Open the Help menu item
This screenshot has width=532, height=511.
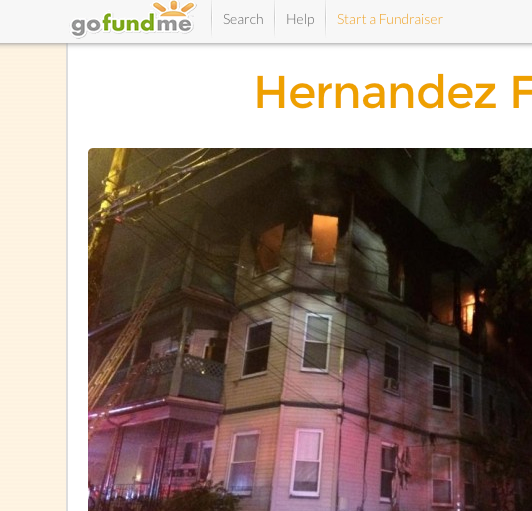[x=300, y=19]
